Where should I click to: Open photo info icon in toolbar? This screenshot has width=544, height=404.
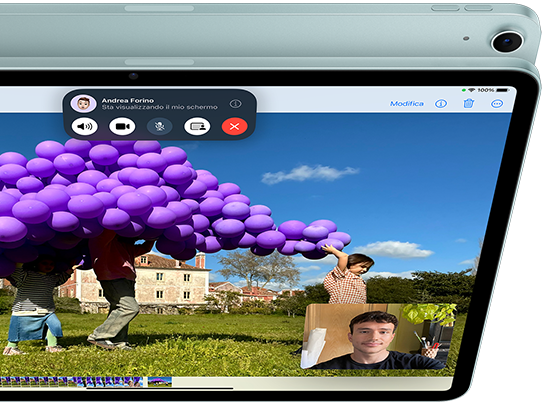click(x=441, y=103)
